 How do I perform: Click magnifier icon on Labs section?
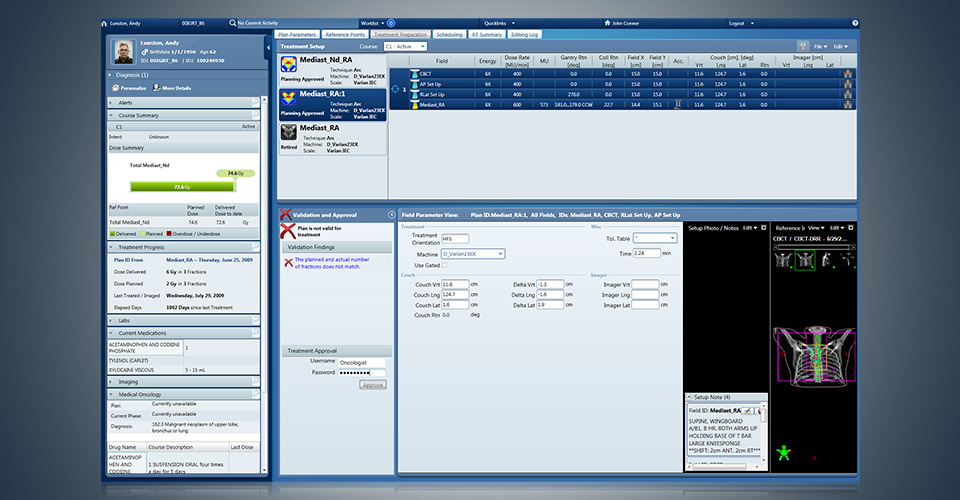point(255,320)
